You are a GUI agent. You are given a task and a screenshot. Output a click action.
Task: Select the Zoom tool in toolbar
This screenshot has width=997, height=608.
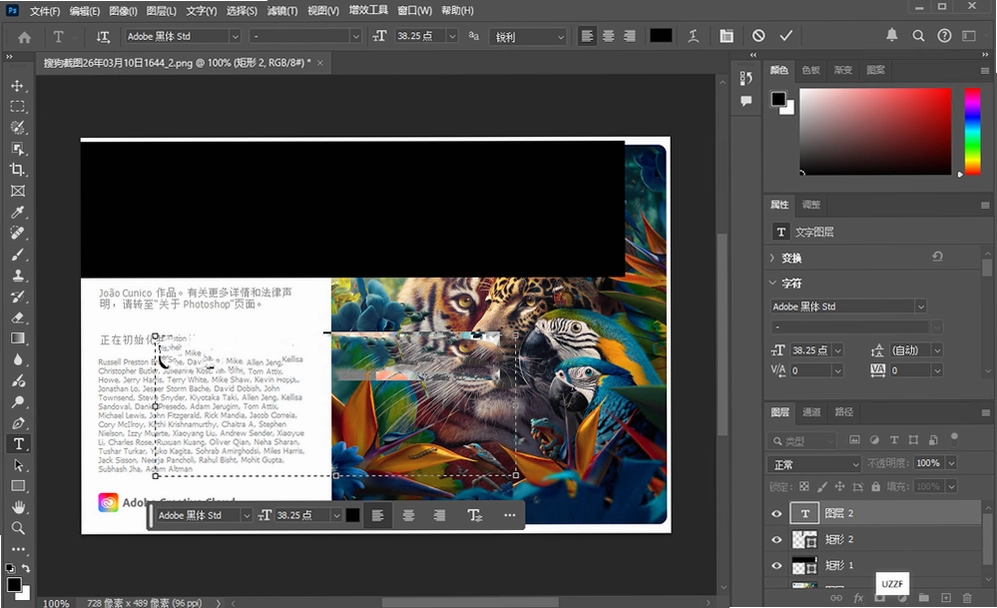[x=18, y=528]
